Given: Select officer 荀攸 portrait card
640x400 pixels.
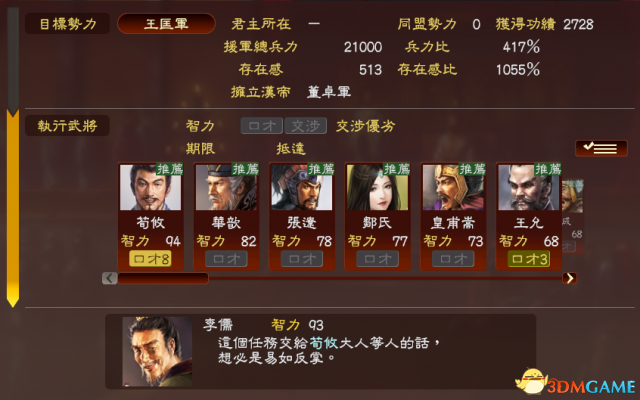Looking at the screenshot, I should (x=151, y=216).
